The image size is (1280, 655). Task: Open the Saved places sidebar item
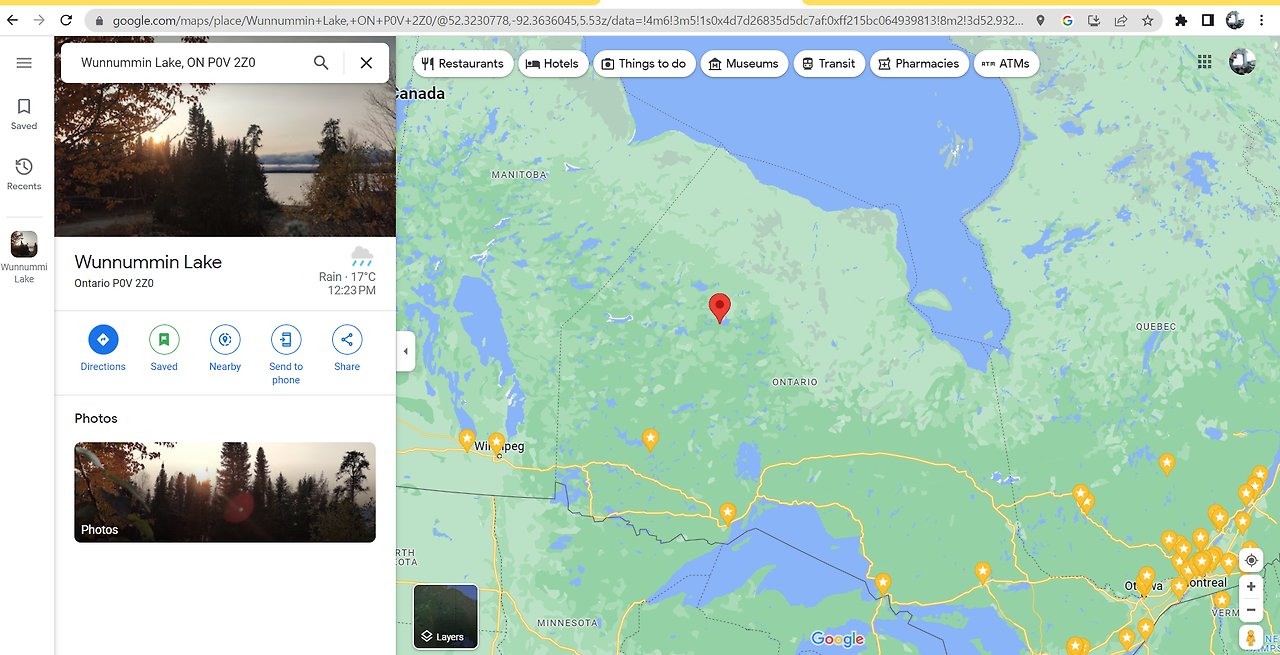click(x=24, y=114)
